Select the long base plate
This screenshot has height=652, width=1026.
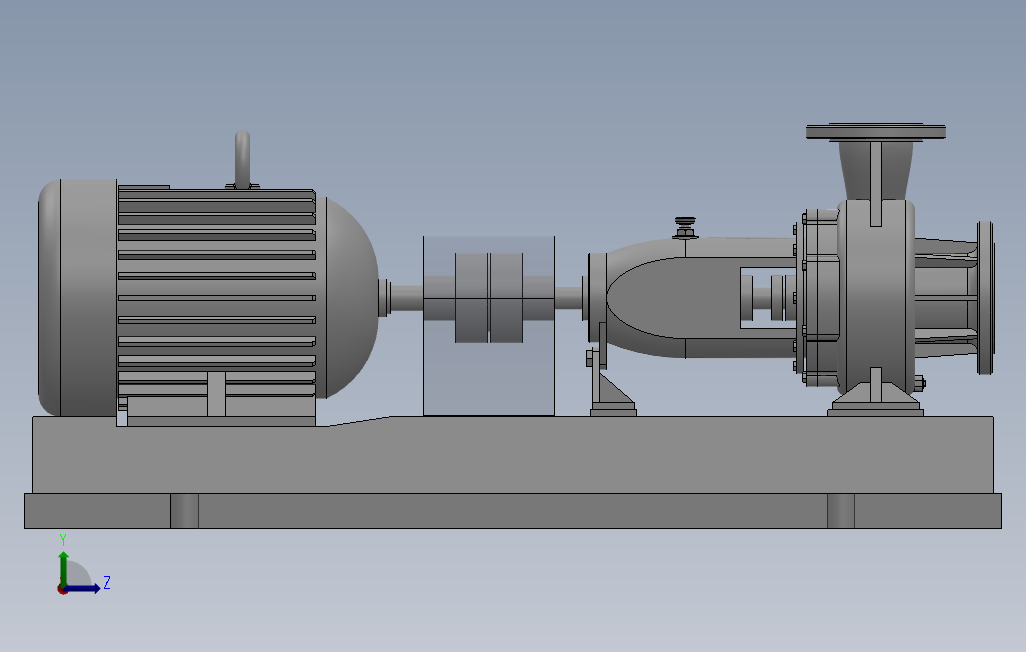point(513,511)
